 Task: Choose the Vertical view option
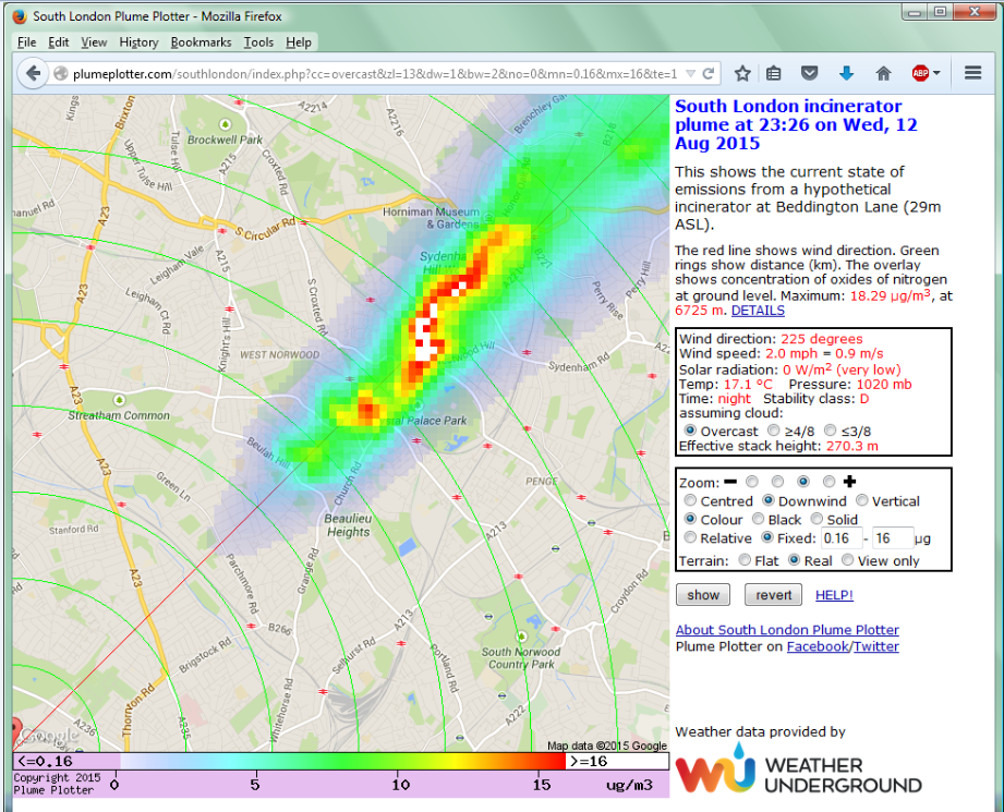point(862,500)
